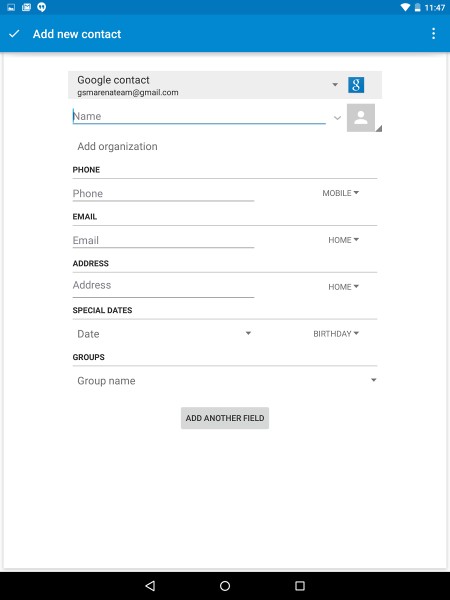Select a group from Group name

point(225,381)
